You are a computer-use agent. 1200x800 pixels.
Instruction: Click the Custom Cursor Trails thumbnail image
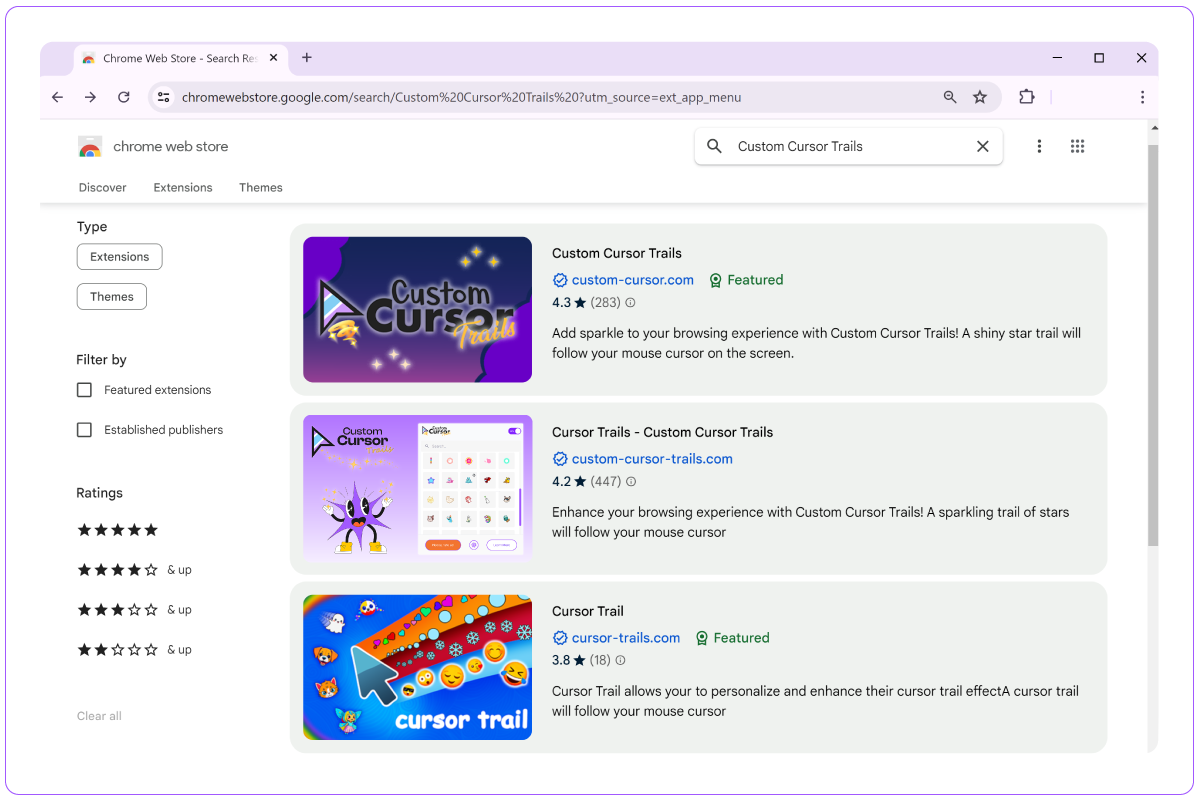[418, 310]
